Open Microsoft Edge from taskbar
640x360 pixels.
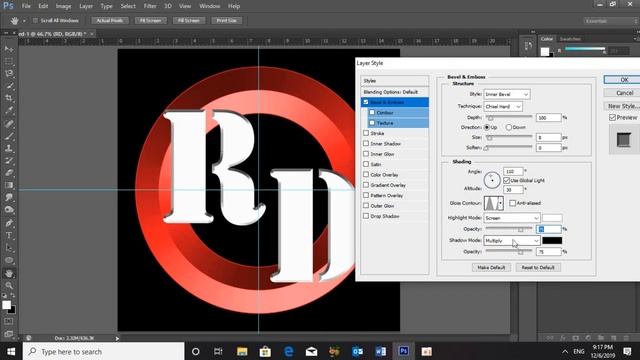coord(289,351)
